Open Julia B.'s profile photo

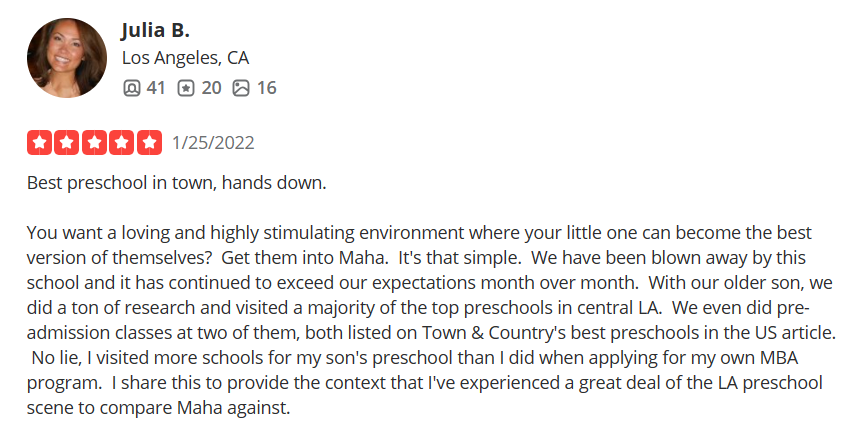[x=67, y=58]
